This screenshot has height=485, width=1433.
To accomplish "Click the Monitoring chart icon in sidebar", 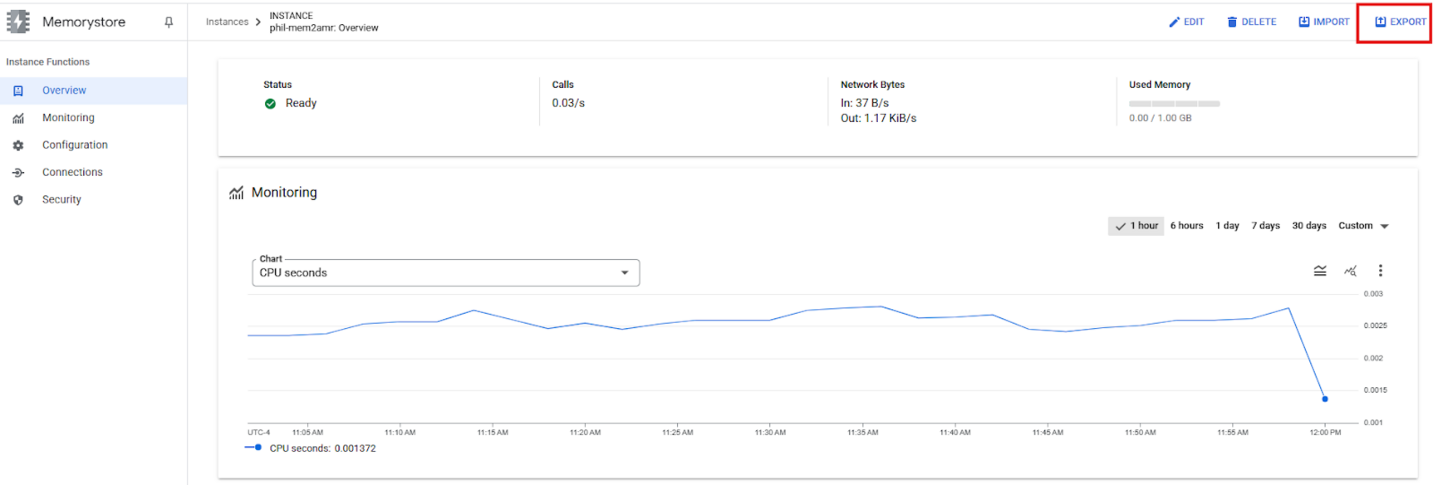I will point(18,118).
